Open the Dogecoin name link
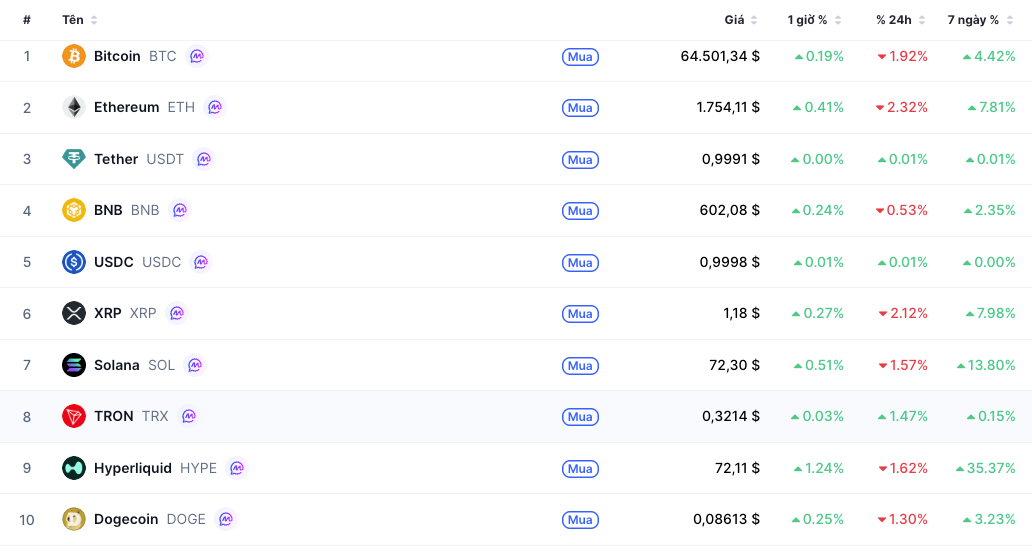Image resolution: width=1032 pixels, height=557 pixels. coord(126,519)
